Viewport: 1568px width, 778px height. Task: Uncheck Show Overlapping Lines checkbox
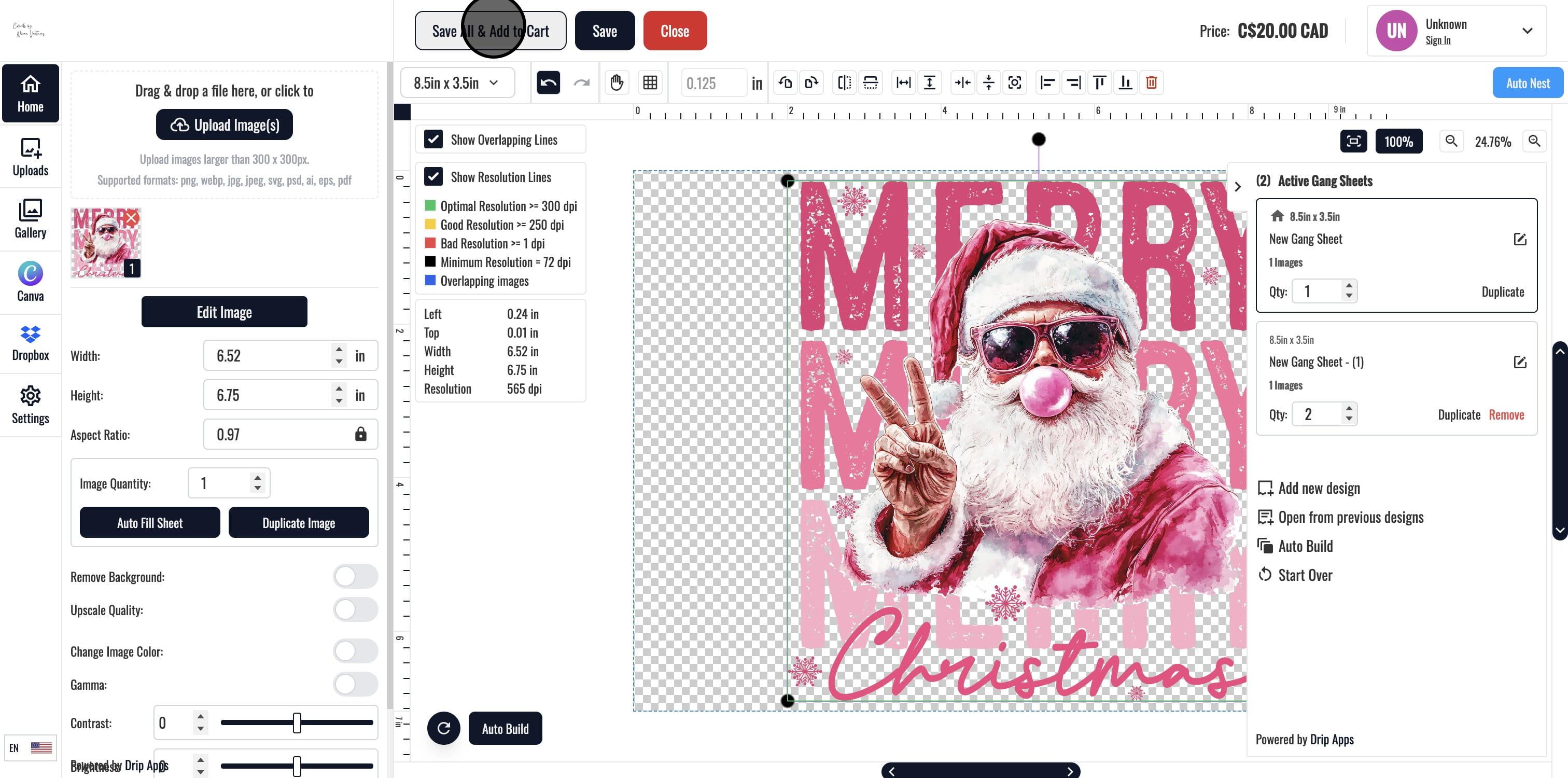click(x=433, y=140)
